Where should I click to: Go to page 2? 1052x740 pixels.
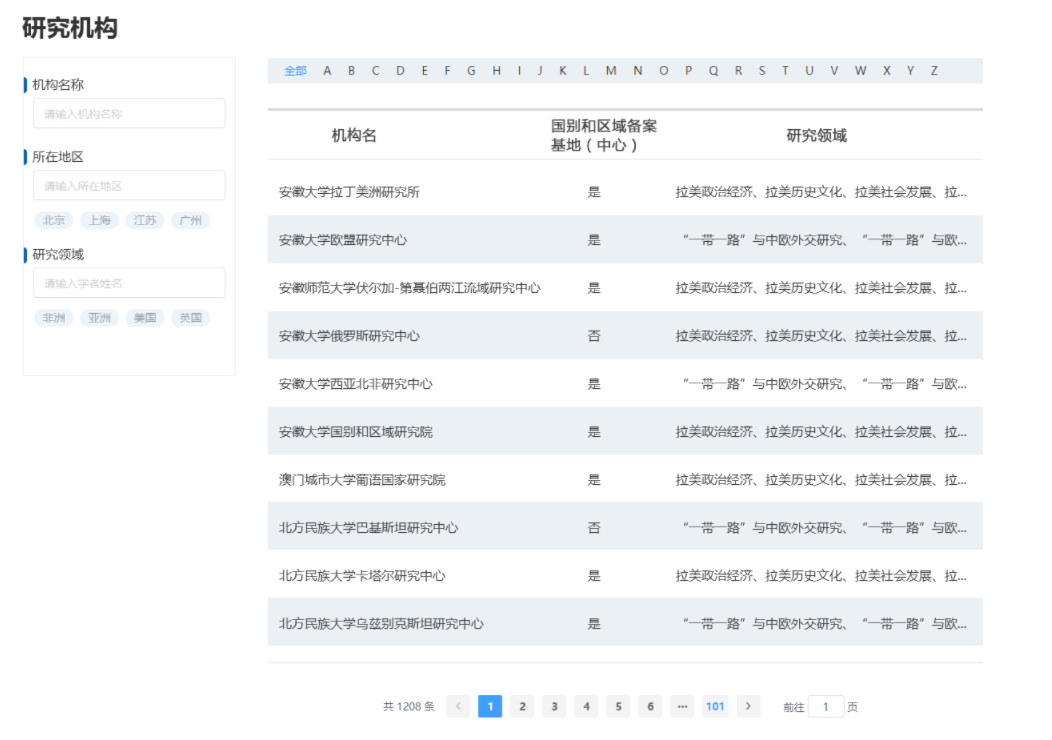[x=522, y=706]
